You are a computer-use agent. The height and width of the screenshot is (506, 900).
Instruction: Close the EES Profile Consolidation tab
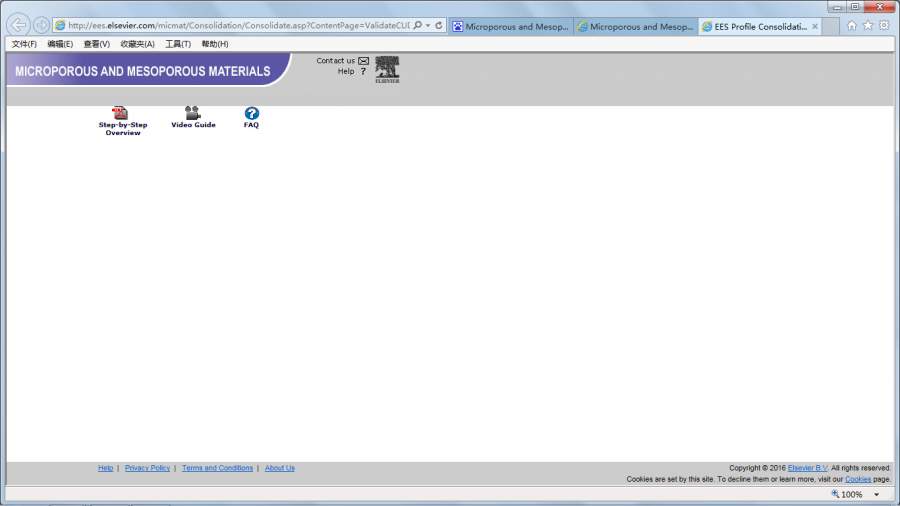point(814,26)
